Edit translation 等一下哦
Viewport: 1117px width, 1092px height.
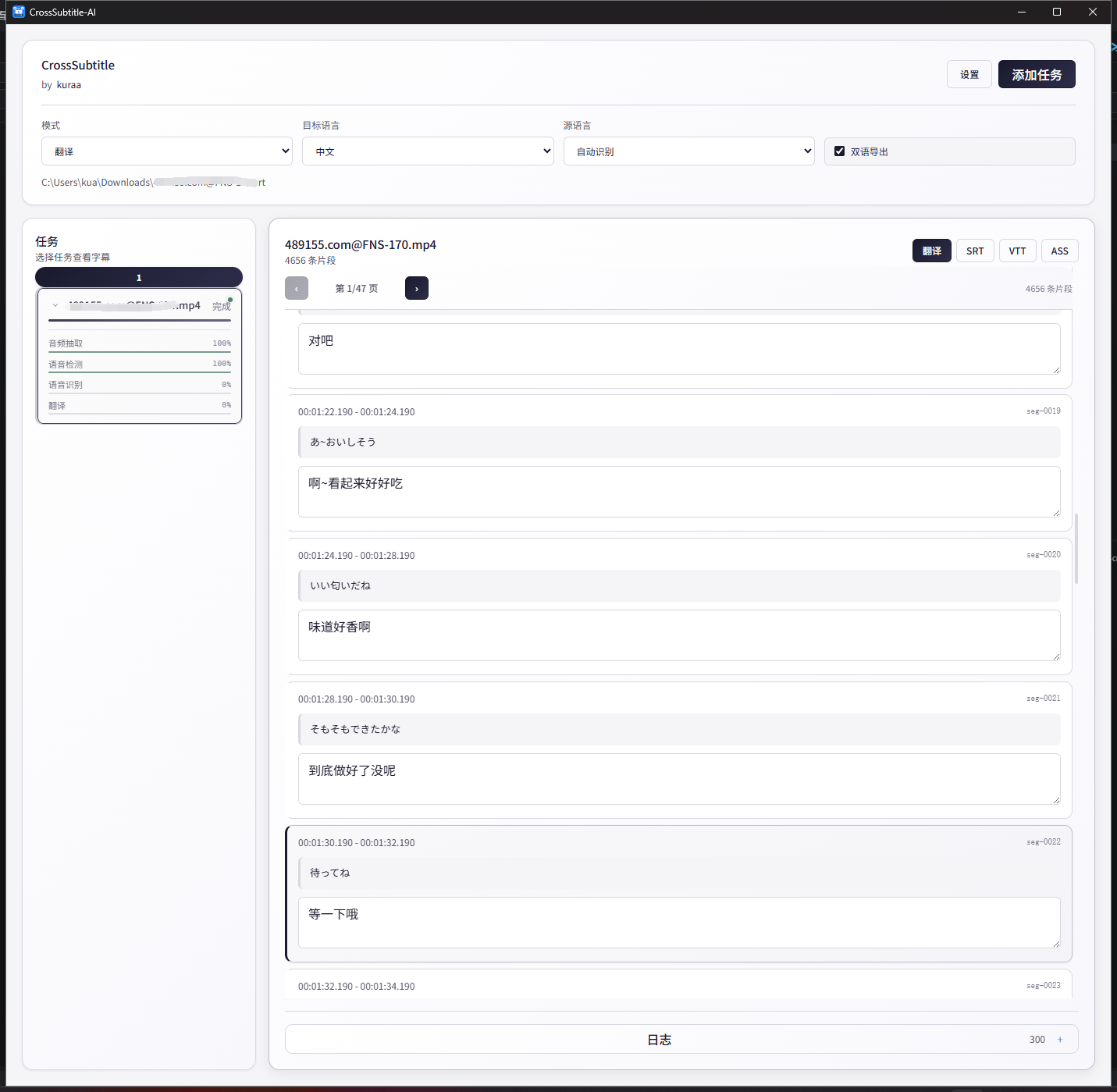(x=679, y=923)
